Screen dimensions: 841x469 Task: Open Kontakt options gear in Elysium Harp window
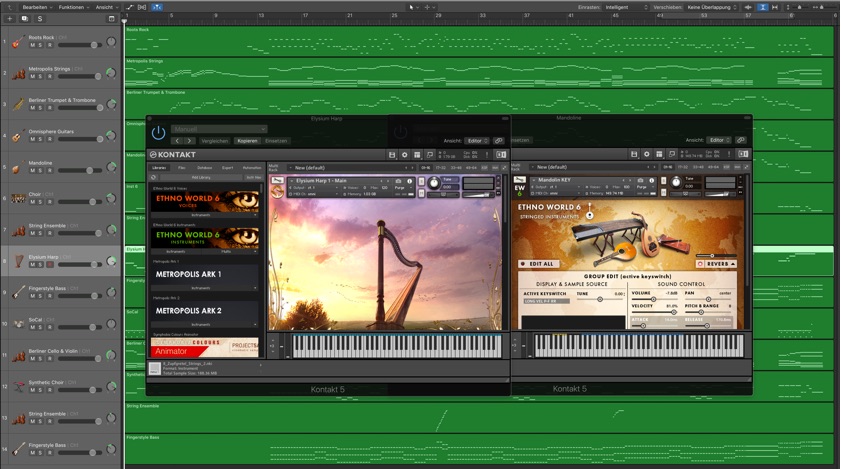[404, 155]
